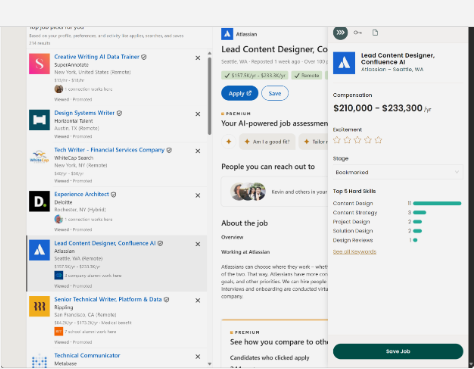Dismiss the Lead Content Designer job
474x369 pixels.
click(x=198, y=244)
